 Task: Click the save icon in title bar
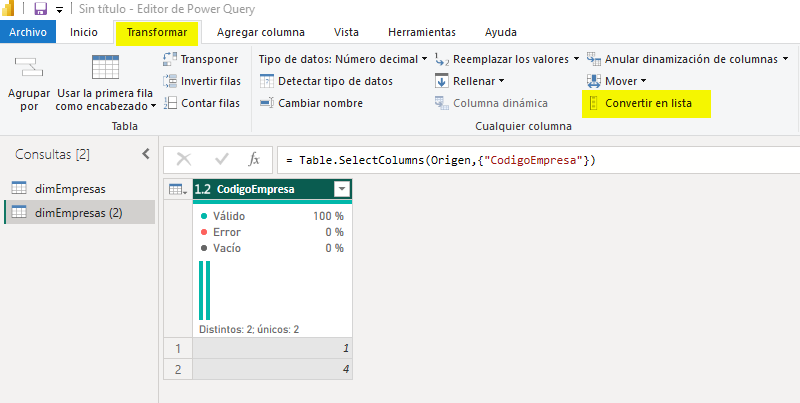coord(40,9)
